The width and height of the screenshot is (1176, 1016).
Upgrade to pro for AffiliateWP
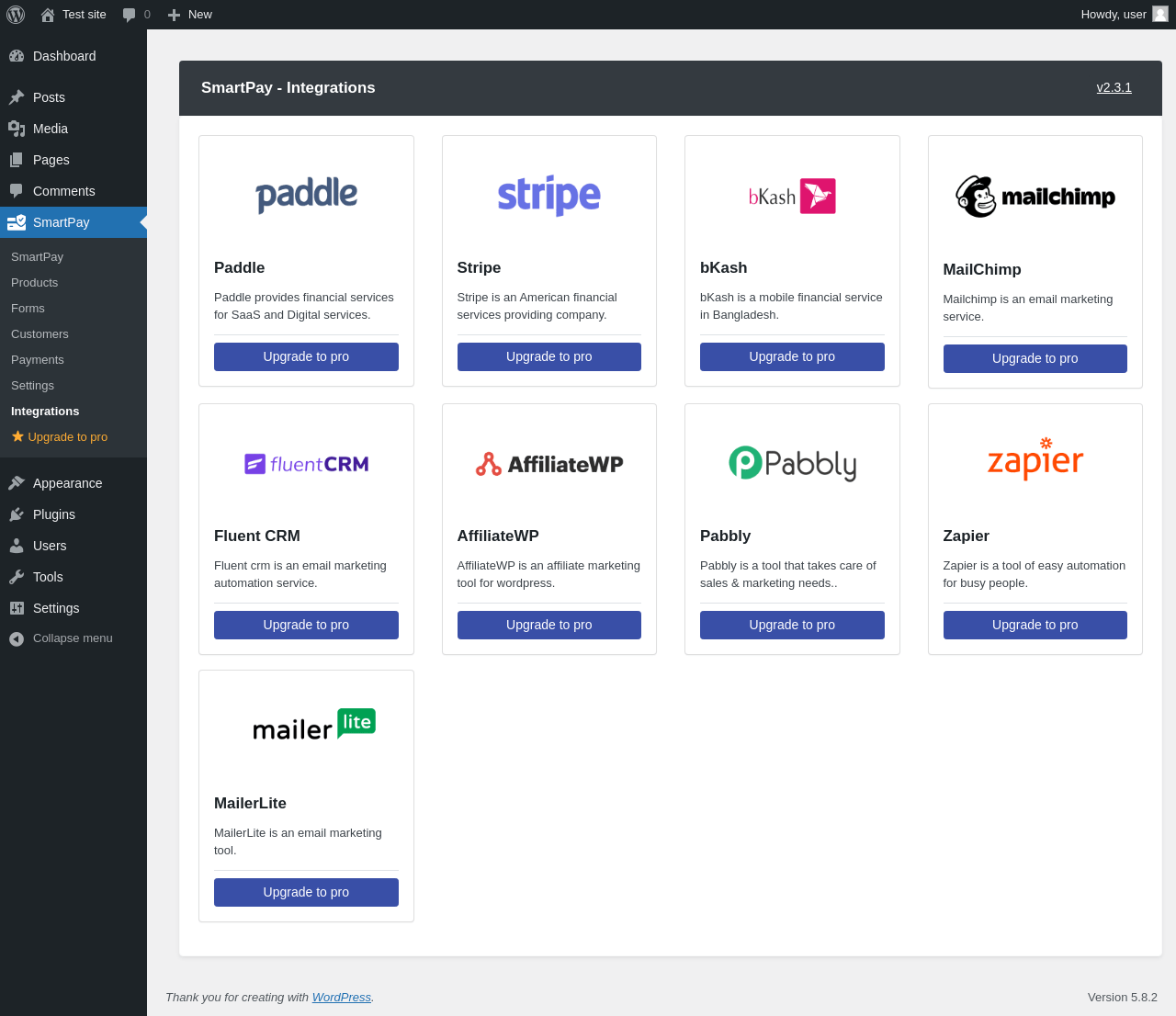coord(549,625)
